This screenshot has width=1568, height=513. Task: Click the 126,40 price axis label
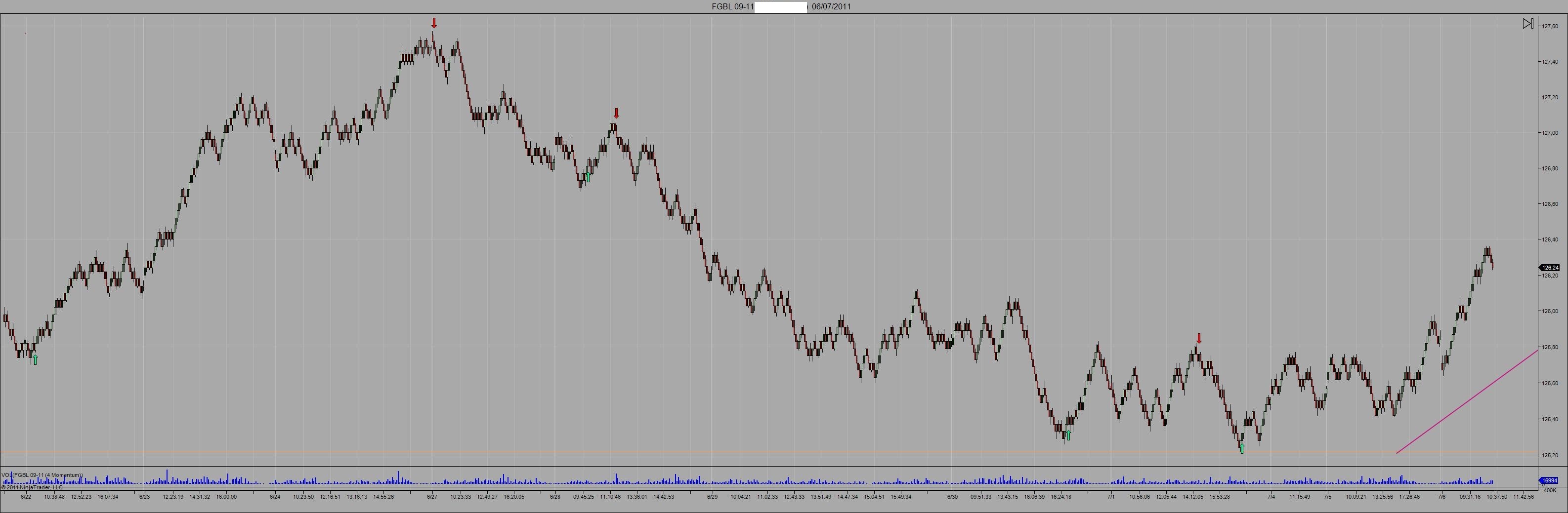click(1550, 239)
